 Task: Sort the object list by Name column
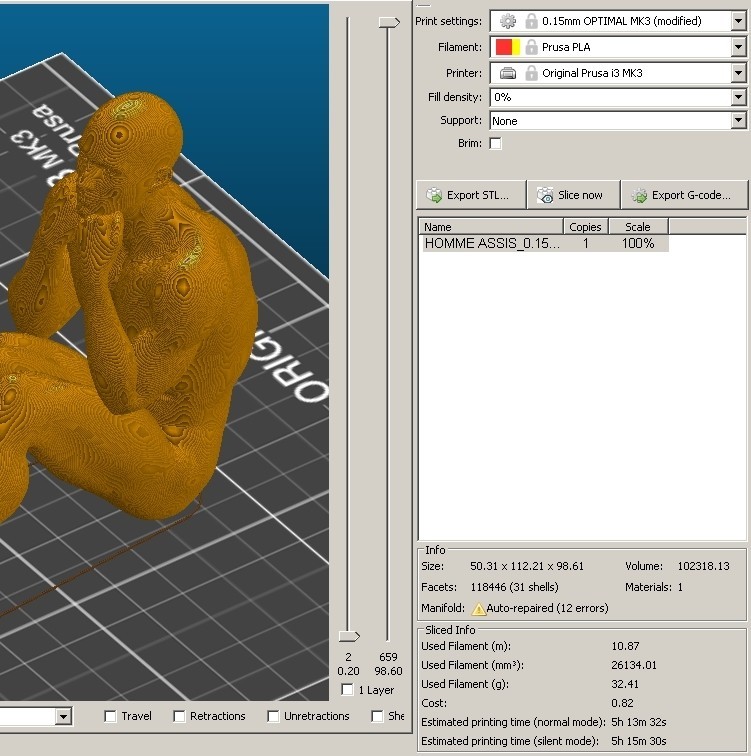(x=491, y=227)
